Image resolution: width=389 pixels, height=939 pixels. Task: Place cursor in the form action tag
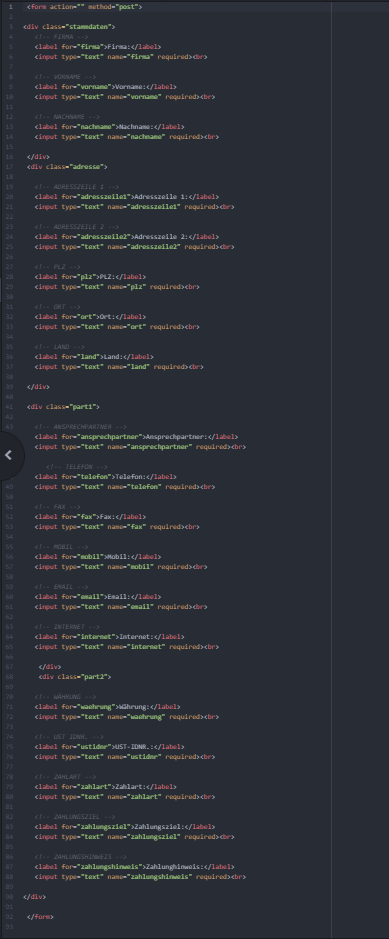pyautogui.click(x=84, y=7)
